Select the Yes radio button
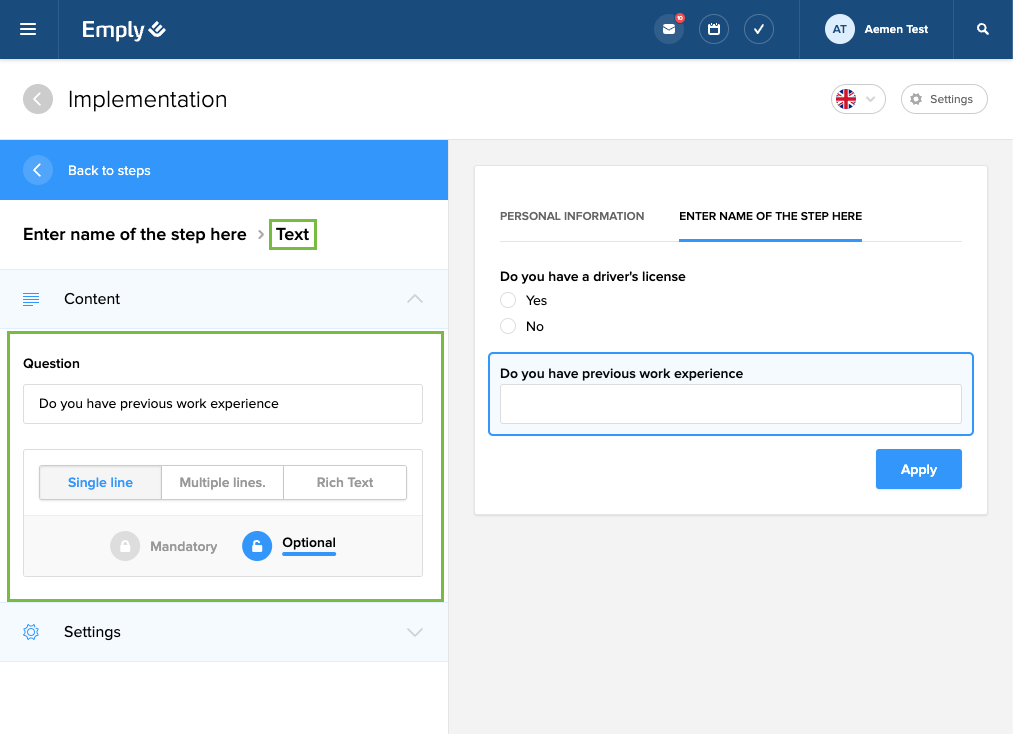The width and height of the screenshot is (1013, 734). (x=508, y=300)
